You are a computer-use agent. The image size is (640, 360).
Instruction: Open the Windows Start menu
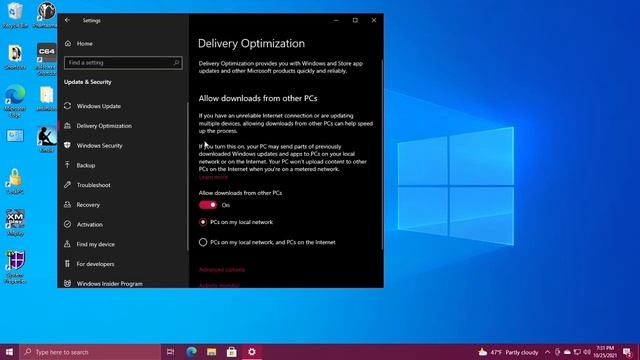(x=9, y=352)
